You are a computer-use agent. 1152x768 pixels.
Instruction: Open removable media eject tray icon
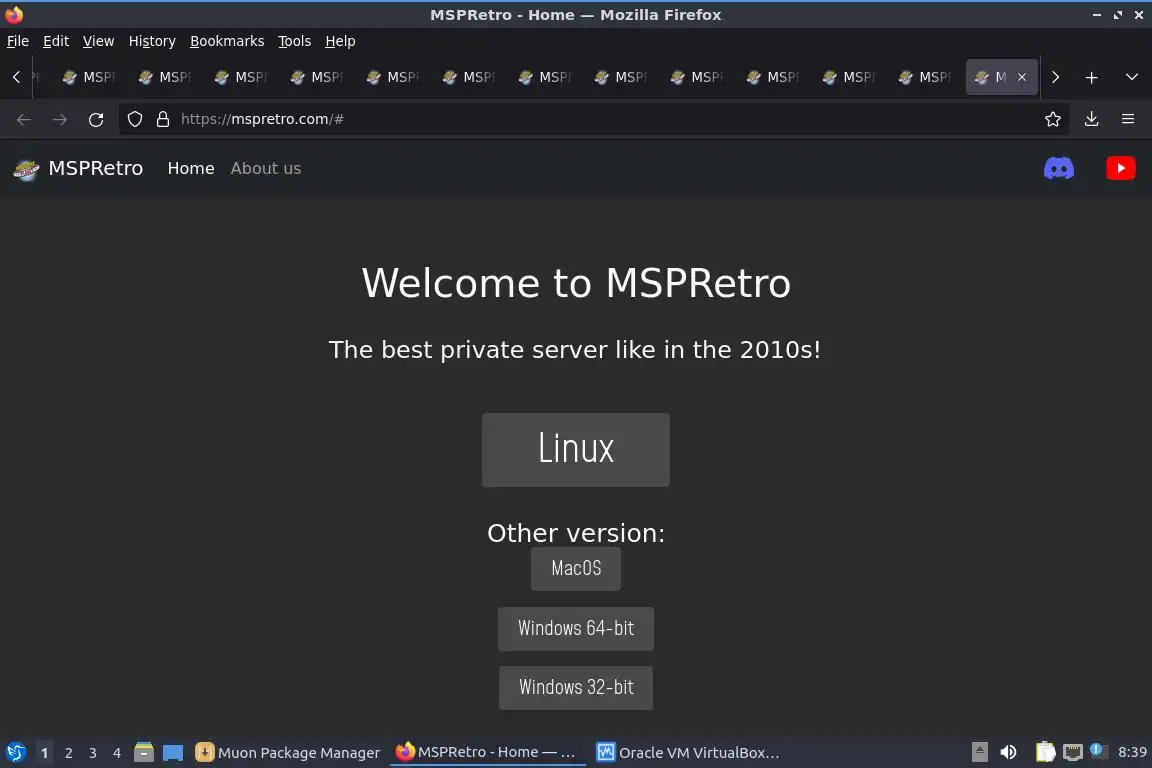coord(979,752)
